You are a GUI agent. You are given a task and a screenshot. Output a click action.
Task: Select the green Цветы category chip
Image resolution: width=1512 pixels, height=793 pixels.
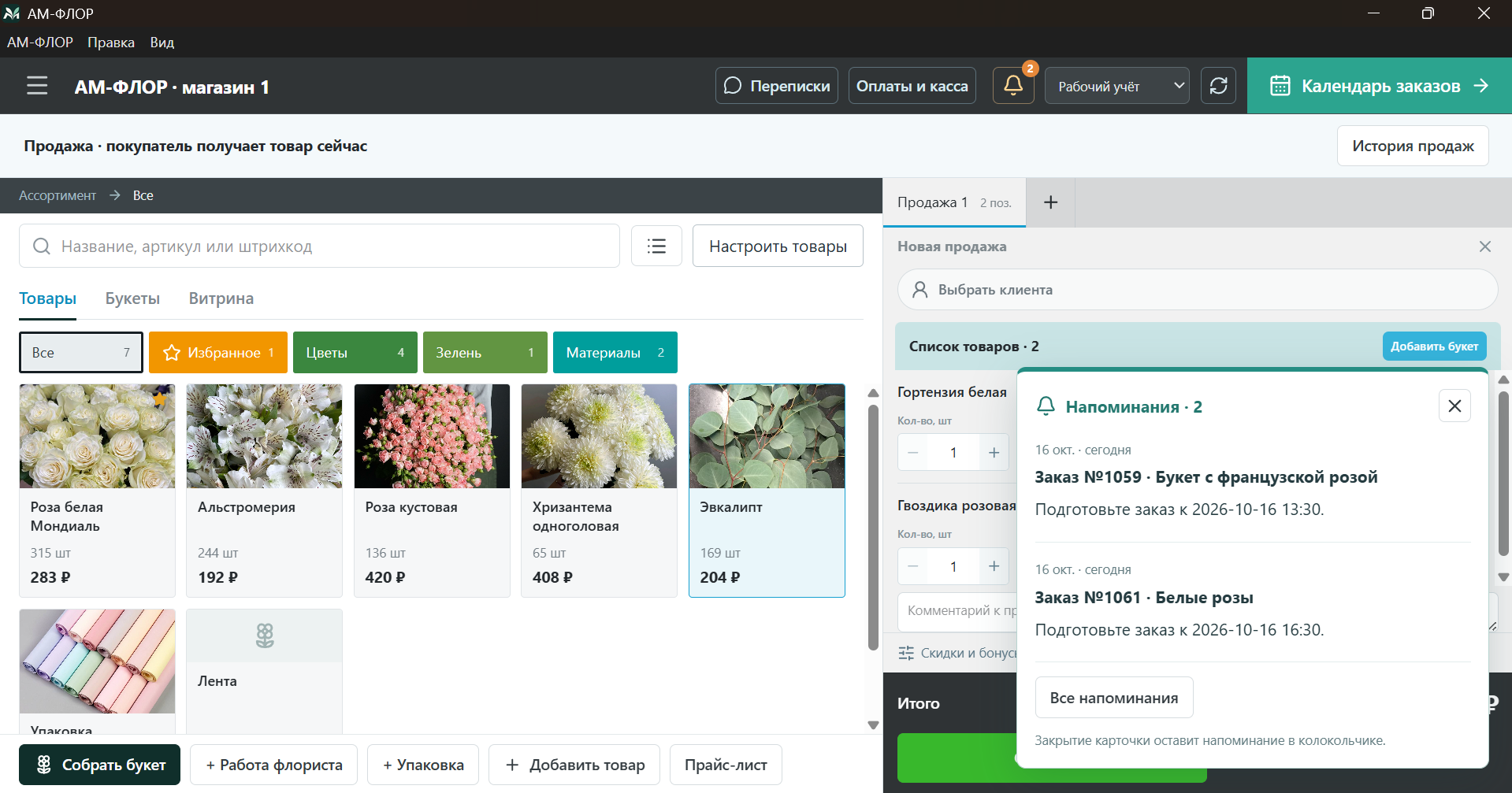[355, 353]
